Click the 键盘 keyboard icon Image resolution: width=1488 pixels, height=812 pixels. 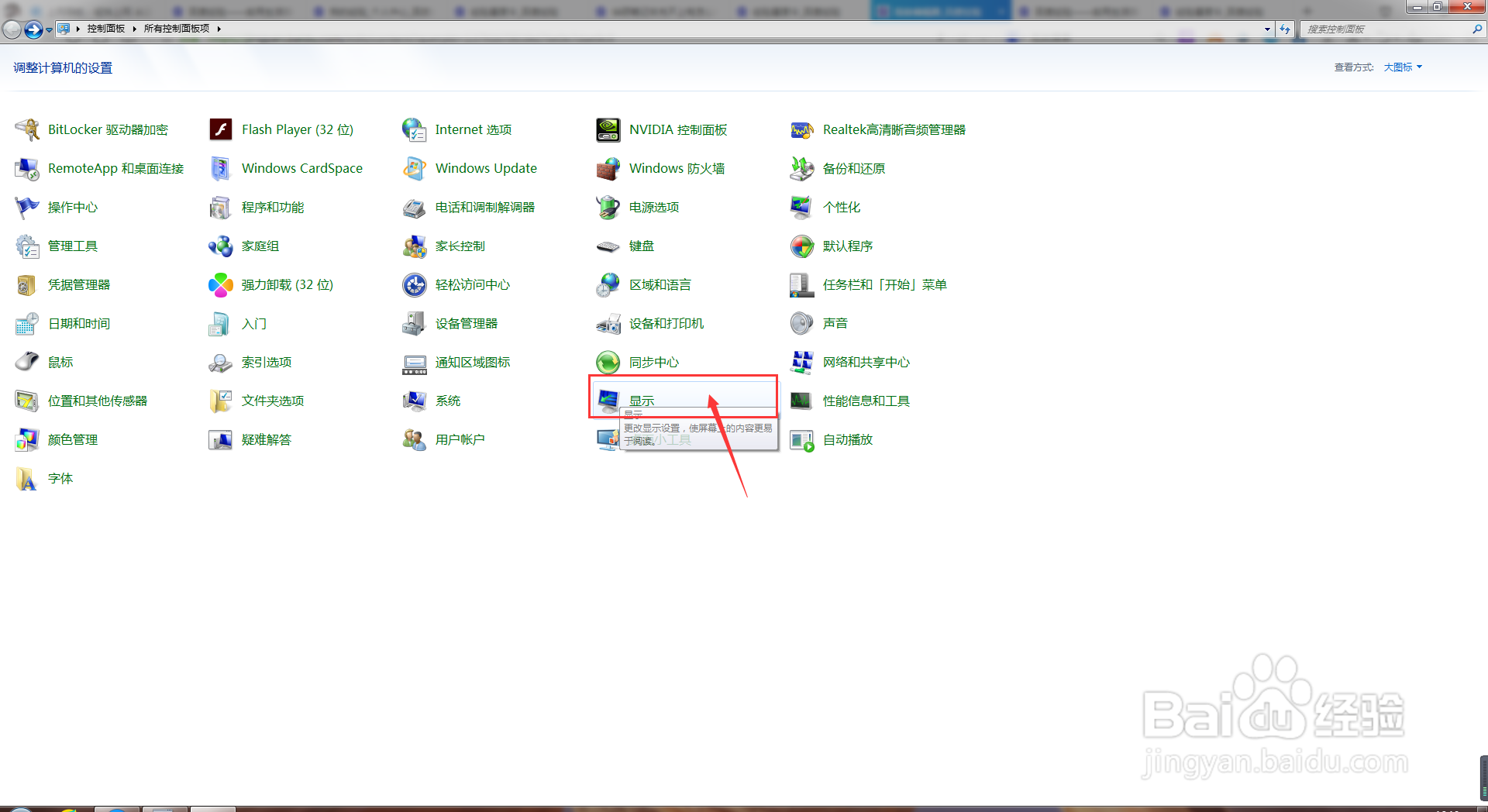click(x=608, y=246)
